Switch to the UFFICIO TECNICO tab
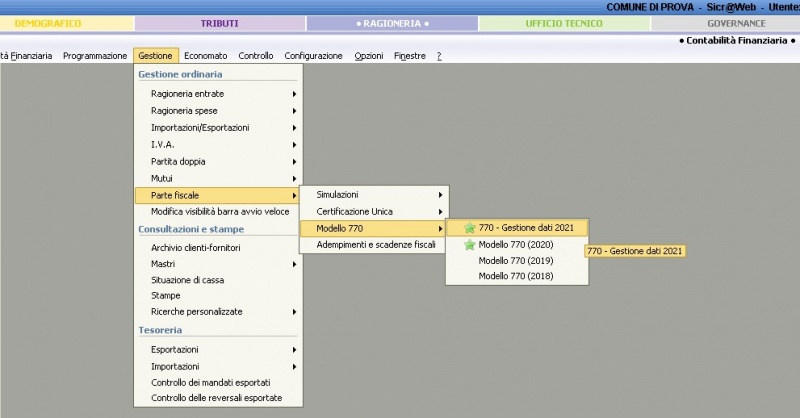The image size is (800, 418). [x=564, y=23]
